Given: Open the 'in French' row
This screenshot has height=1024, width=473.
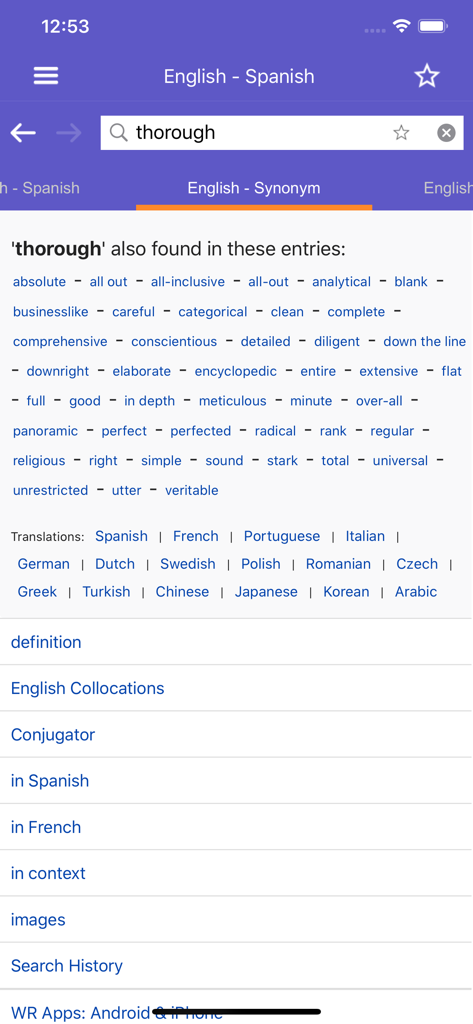Looking at the screenshot, I should click(236, 827).
